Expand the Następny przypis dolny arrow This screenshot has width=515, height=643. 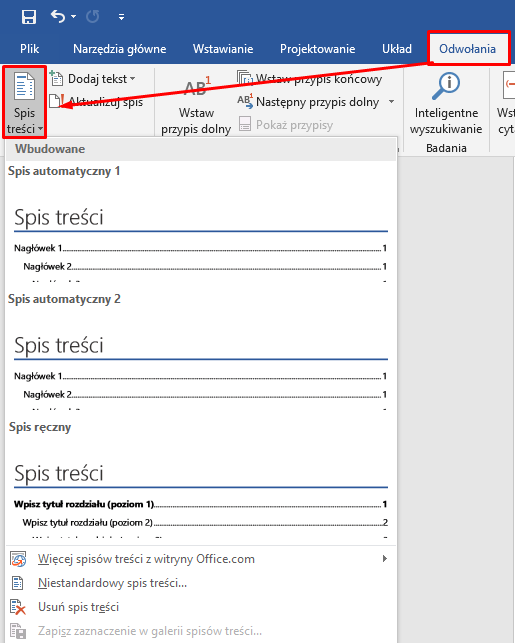pyautogui.click(x=392, y=102)
